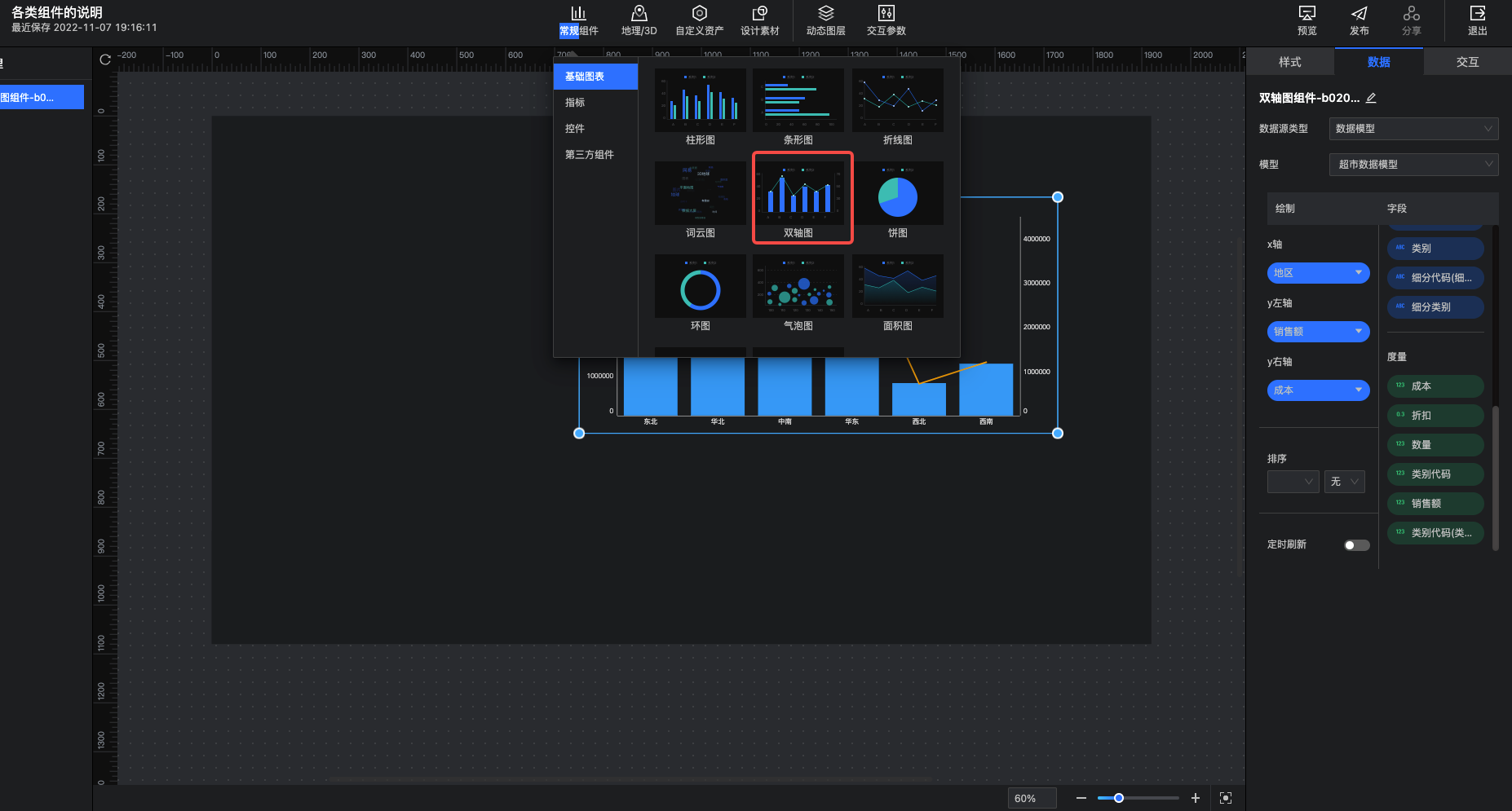Screen dimensions: 1512x811
Task: Click the 销售额 measure field
Action: point(1435,504)
